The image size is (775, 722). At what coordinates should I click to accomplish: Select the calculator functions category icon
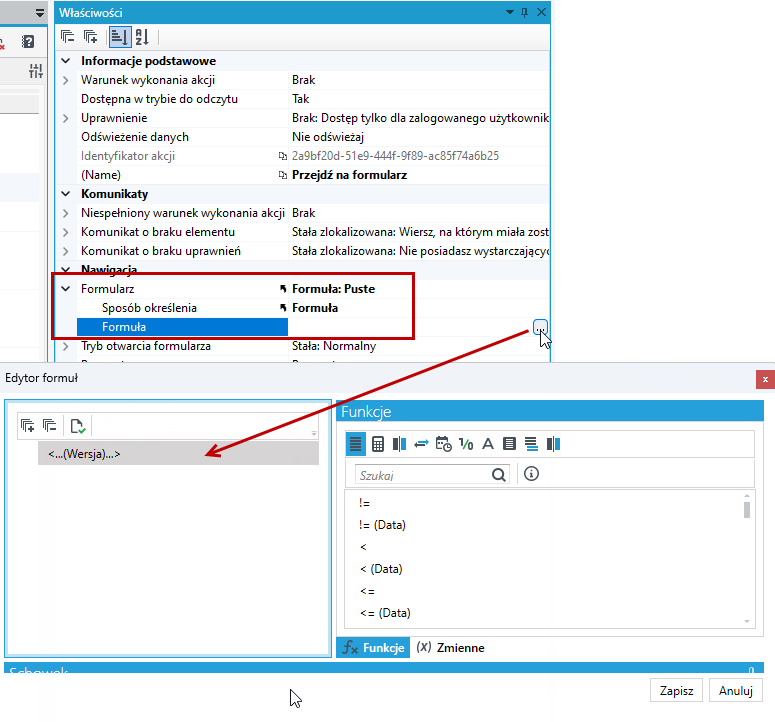tap(378, 444)
